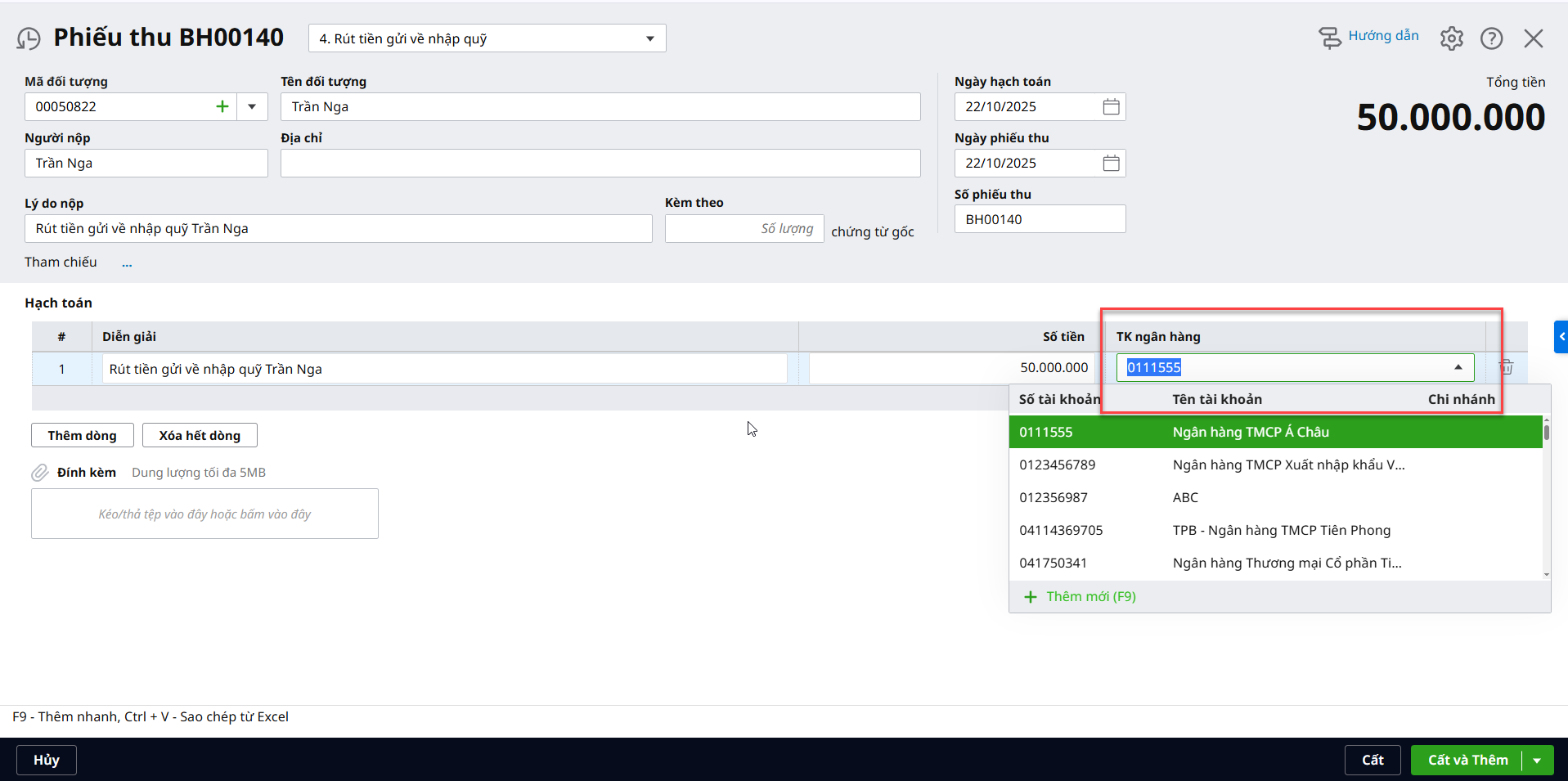Click green plus to add new đối tượng
Viewport: 1568px width, 781px height.
point(222,106)
